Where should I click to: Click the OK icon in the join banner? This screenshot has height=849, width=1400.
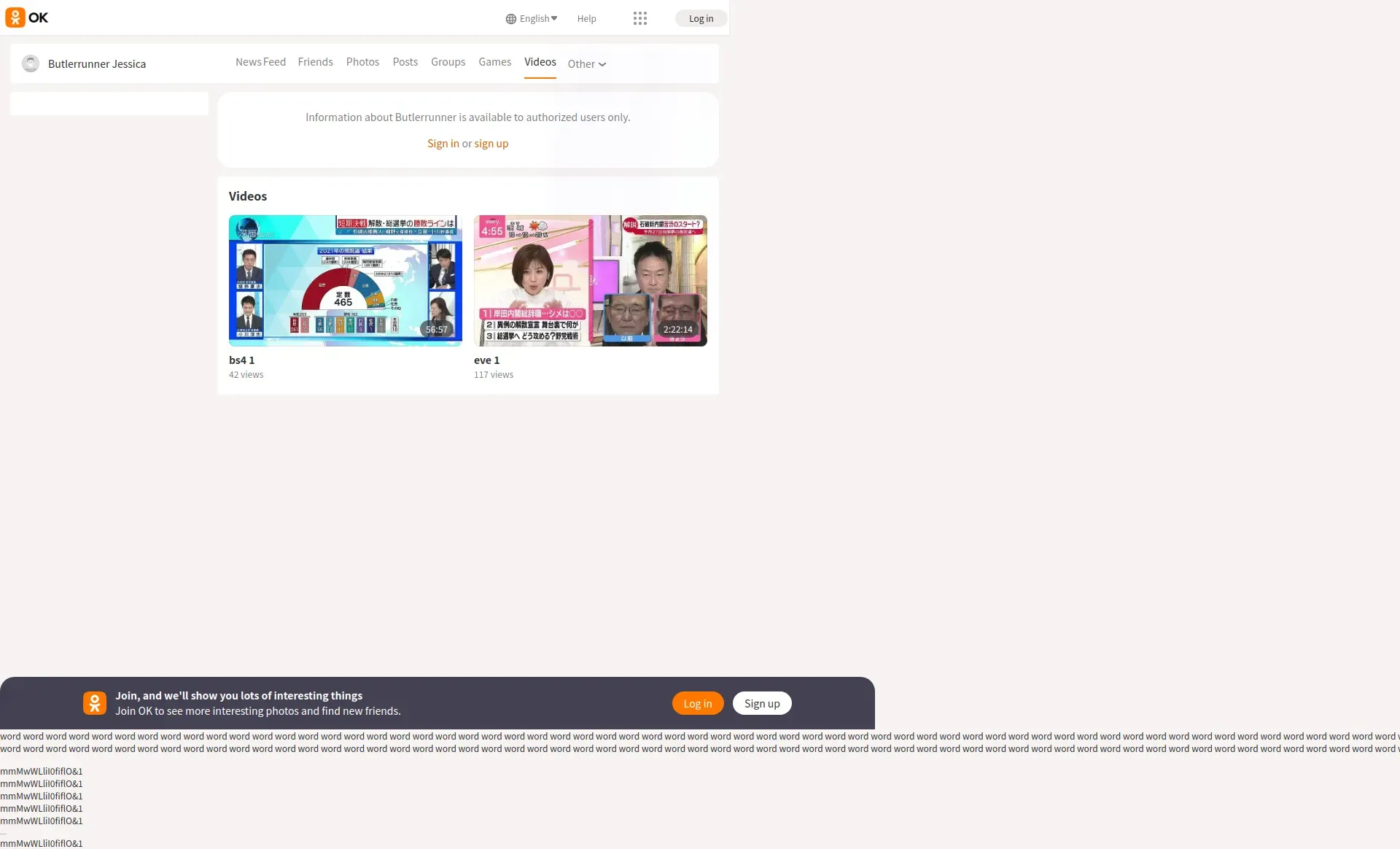[94, 702]
